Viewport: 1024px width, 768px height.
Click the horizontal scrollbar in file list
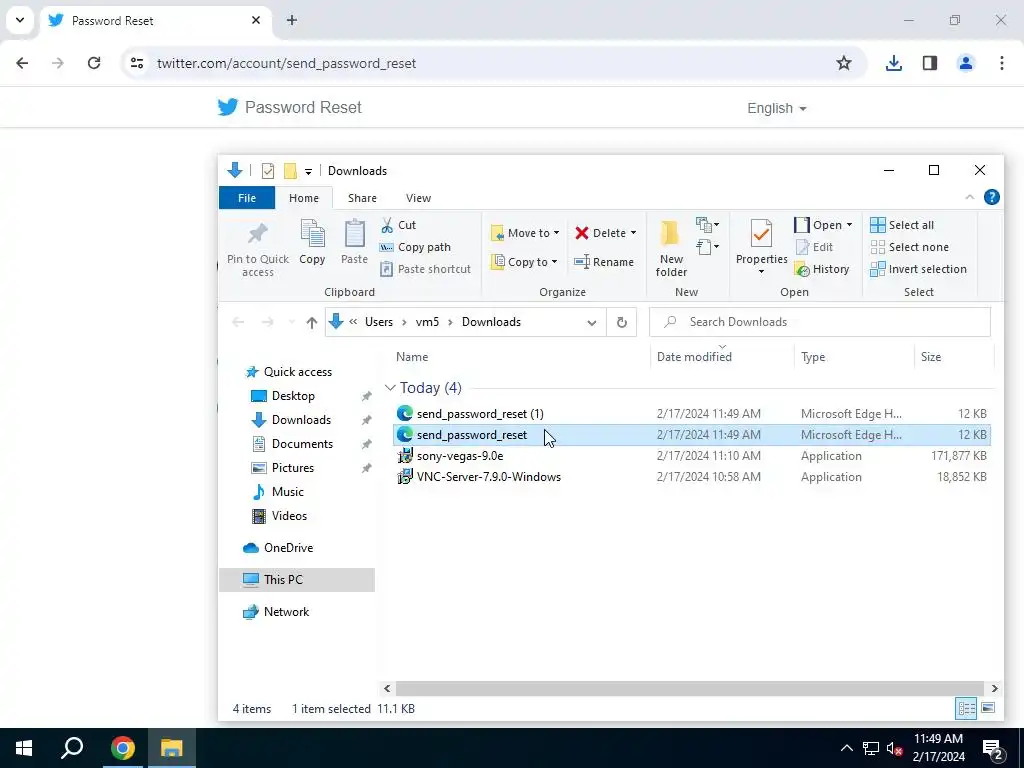(x=690, y=688)
